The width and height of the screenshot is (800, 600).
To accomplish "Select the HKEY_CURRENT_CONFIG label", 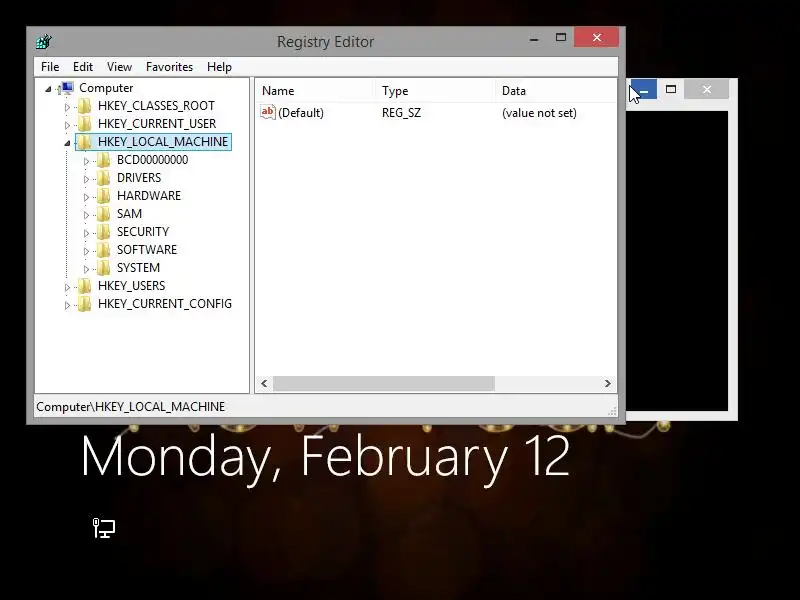I will [165, 304].
